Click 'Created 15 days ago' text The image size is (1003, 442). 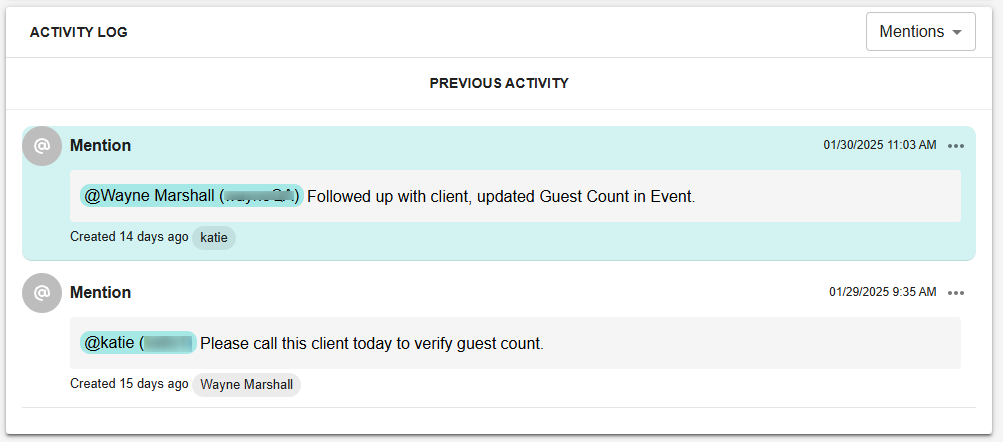129,384
